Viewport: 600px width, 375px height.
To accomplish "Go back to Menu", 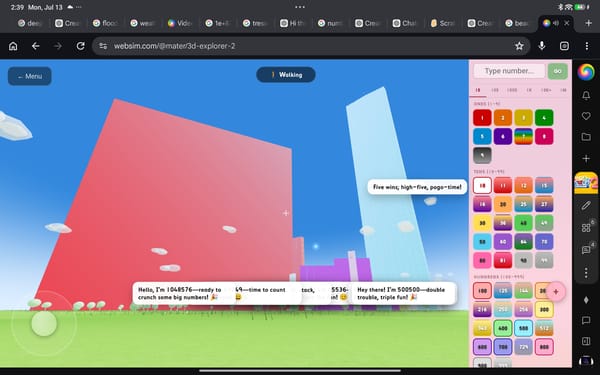I will tap(29, 76).
